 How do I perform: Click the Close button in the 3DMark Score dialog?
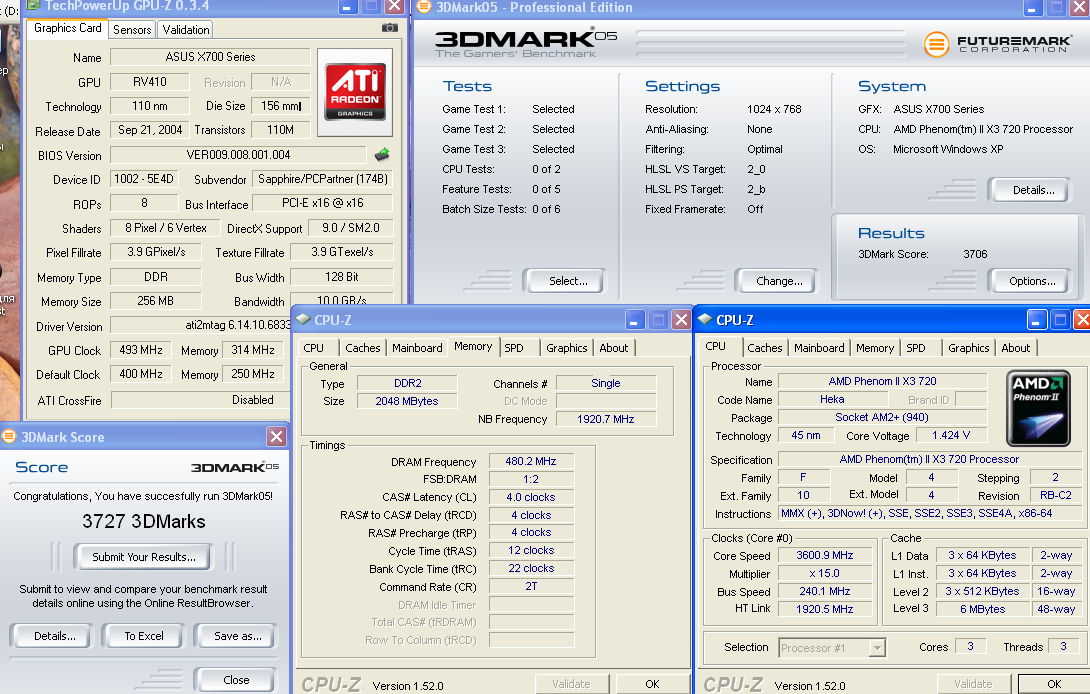coord(236,679)
